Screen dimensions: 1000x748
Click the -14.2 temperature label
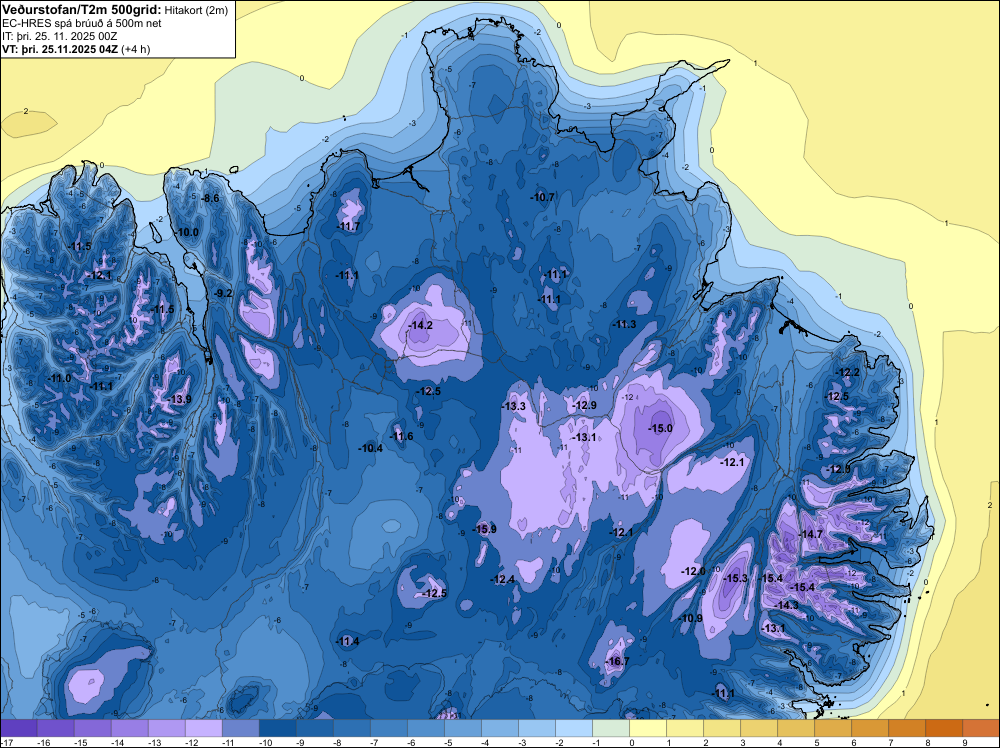420,325
